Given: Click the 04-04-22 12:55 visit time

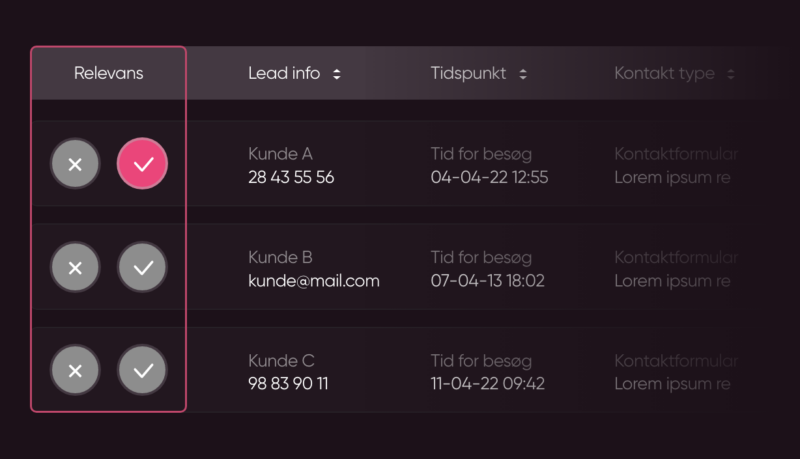Looking at the screenshot, I should click(x=489, y=178).
